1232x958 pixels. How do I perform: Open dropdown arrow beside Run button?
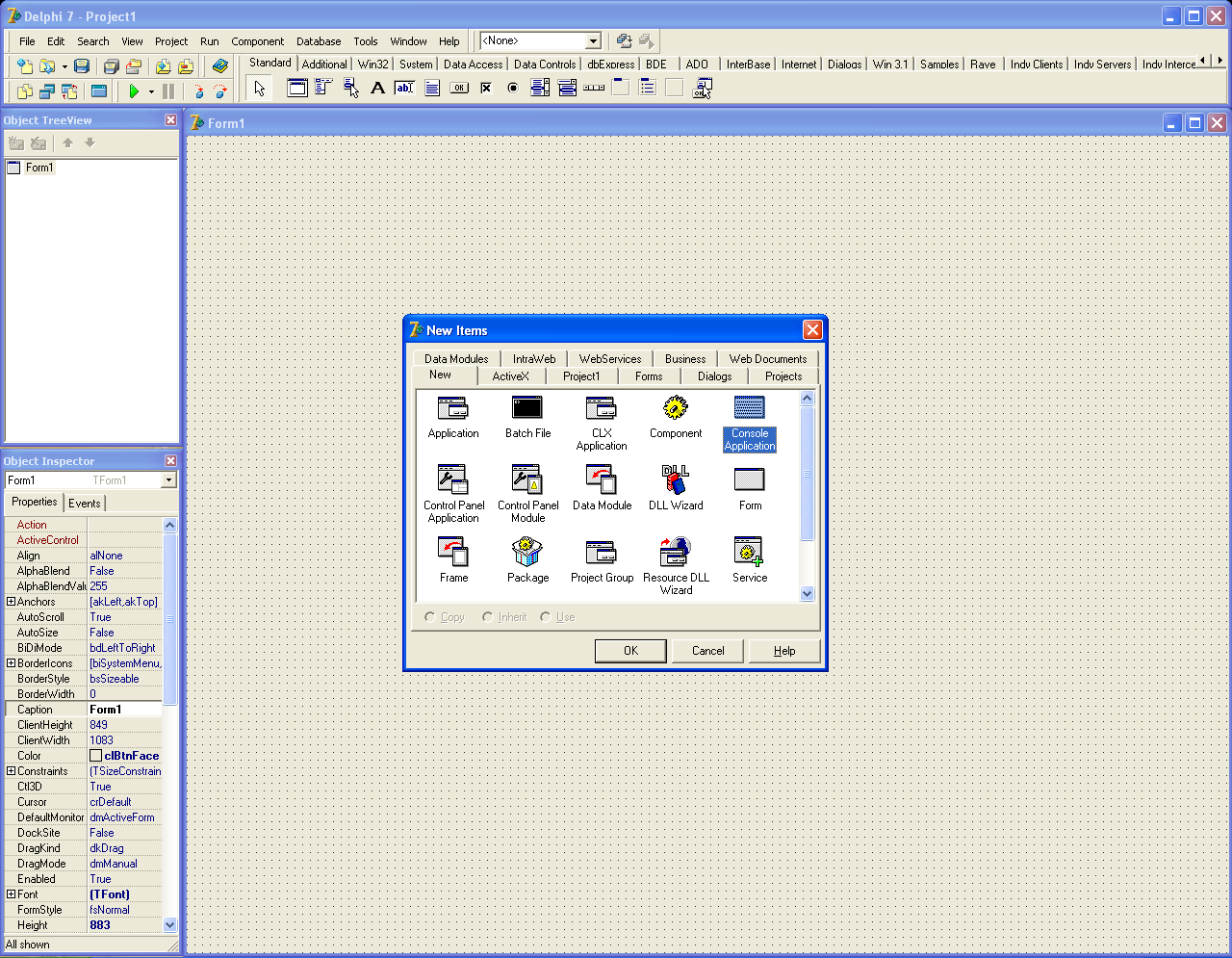(x=151, y=91)
